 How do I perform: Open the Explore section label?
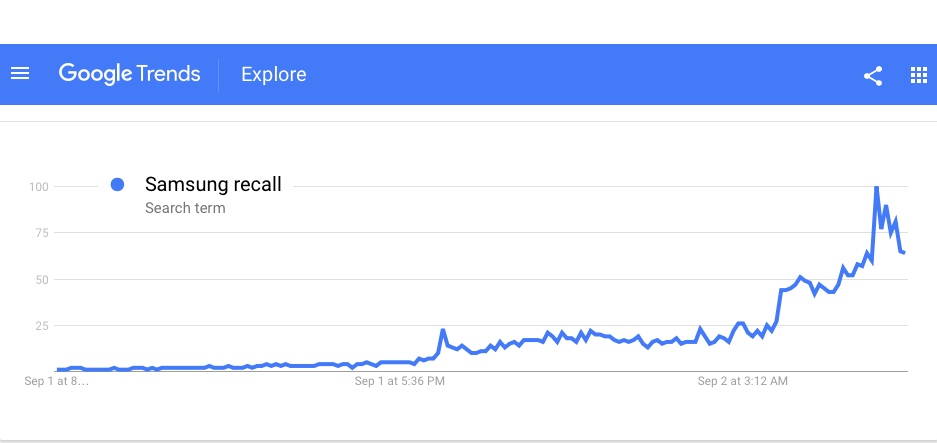point(274,75)
